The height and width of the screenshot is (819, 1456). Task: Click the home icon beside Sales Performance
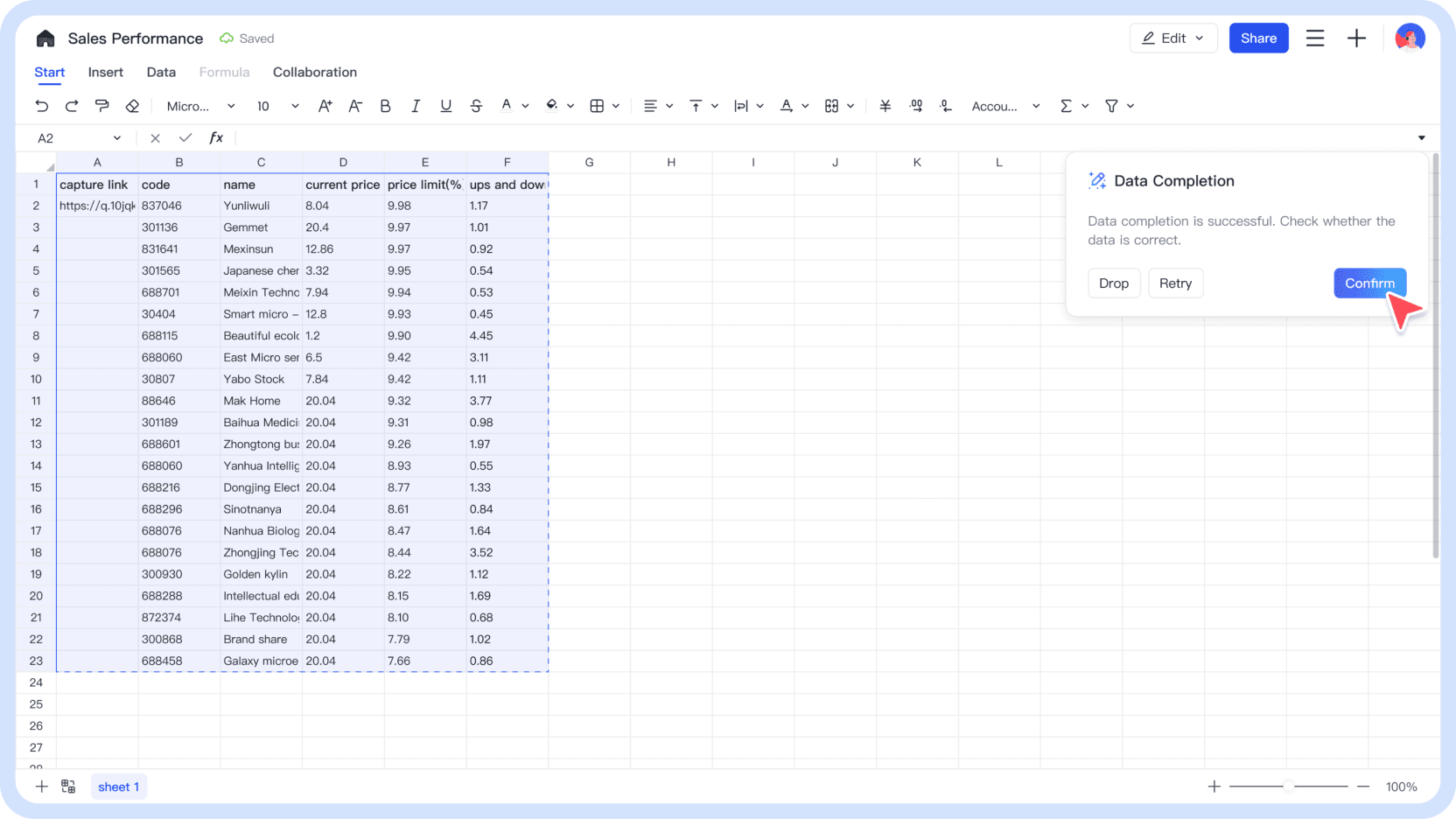pos(45,38)
